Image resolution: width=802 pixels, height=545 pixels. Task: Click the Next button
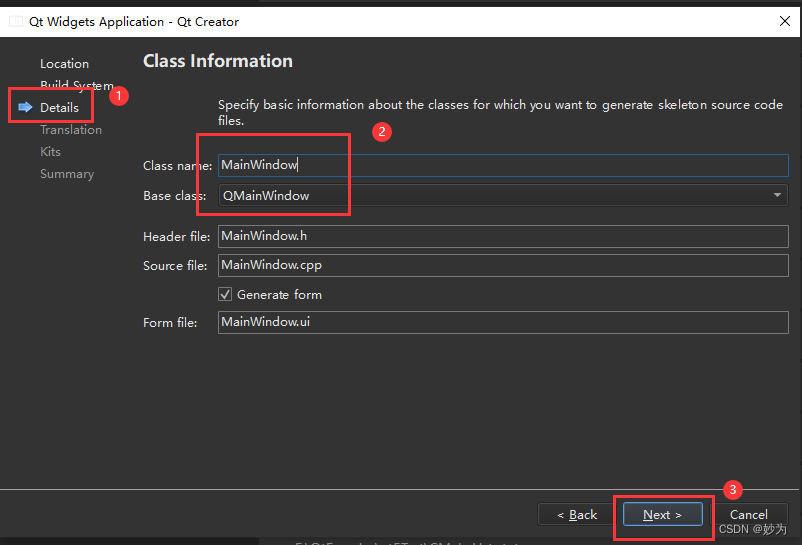[x=662, y=514]
